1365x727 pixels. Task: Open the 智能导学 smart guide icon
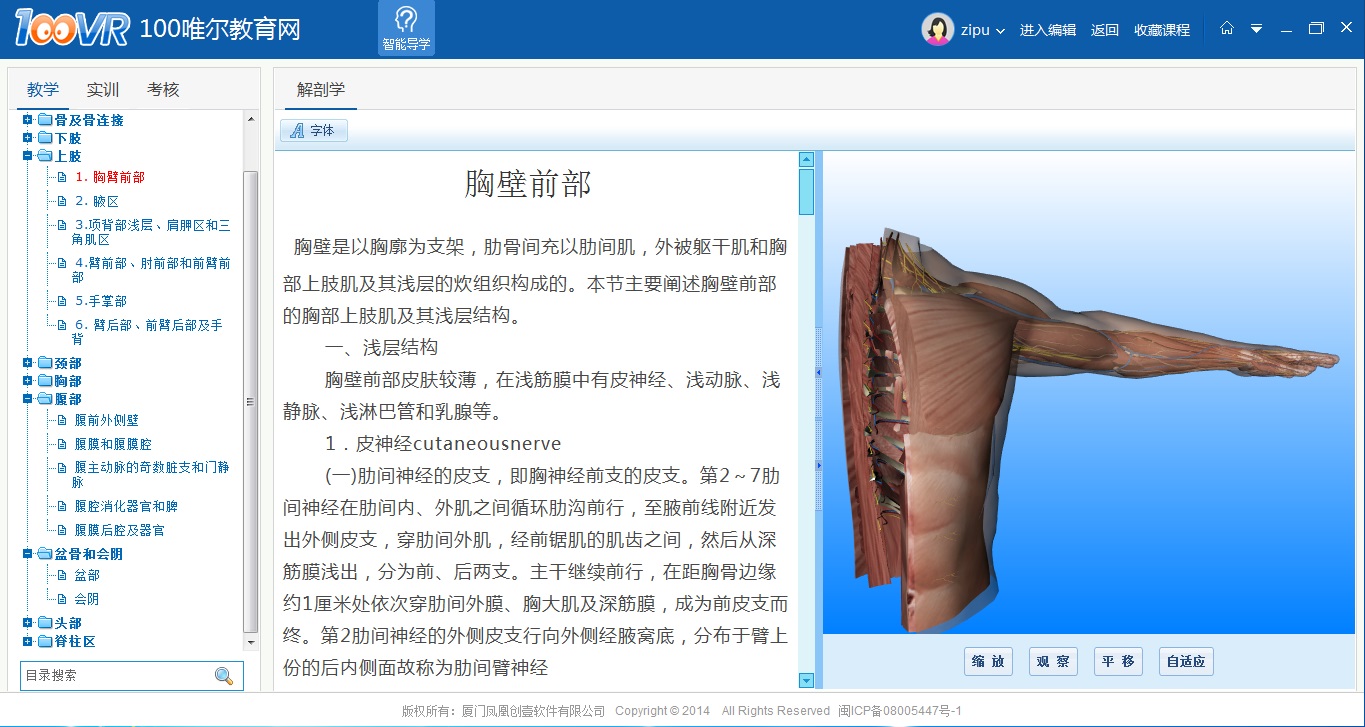406,28
